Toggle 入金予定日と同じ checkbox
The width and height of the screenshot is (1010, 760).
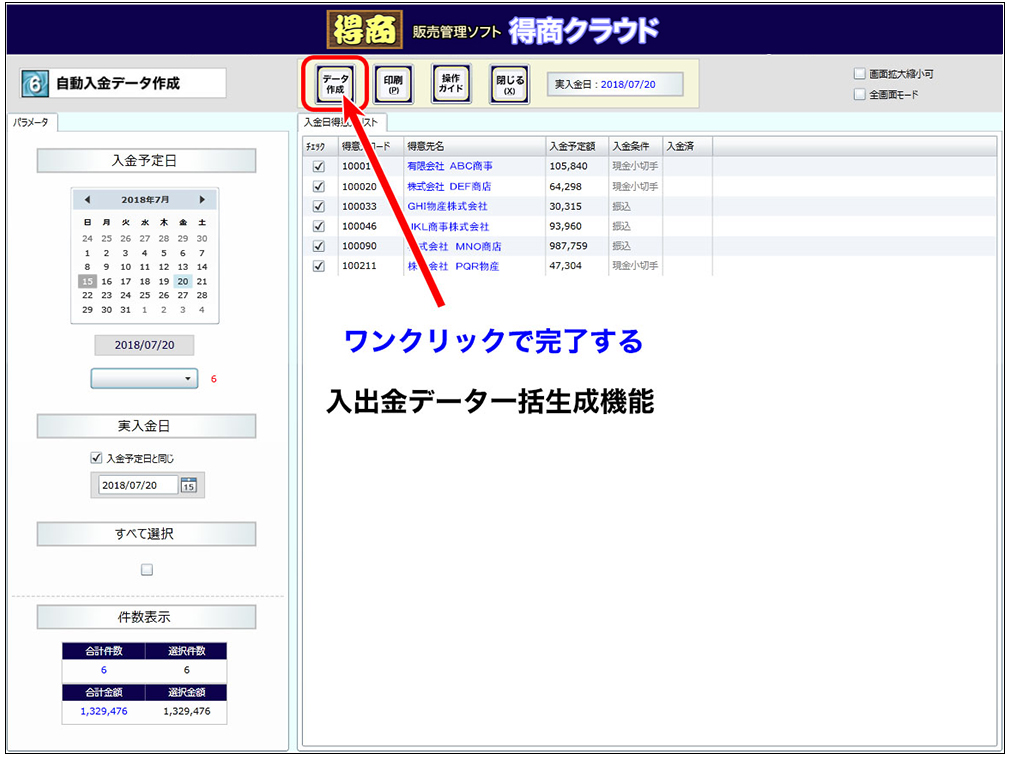click(x=96, y=458)
